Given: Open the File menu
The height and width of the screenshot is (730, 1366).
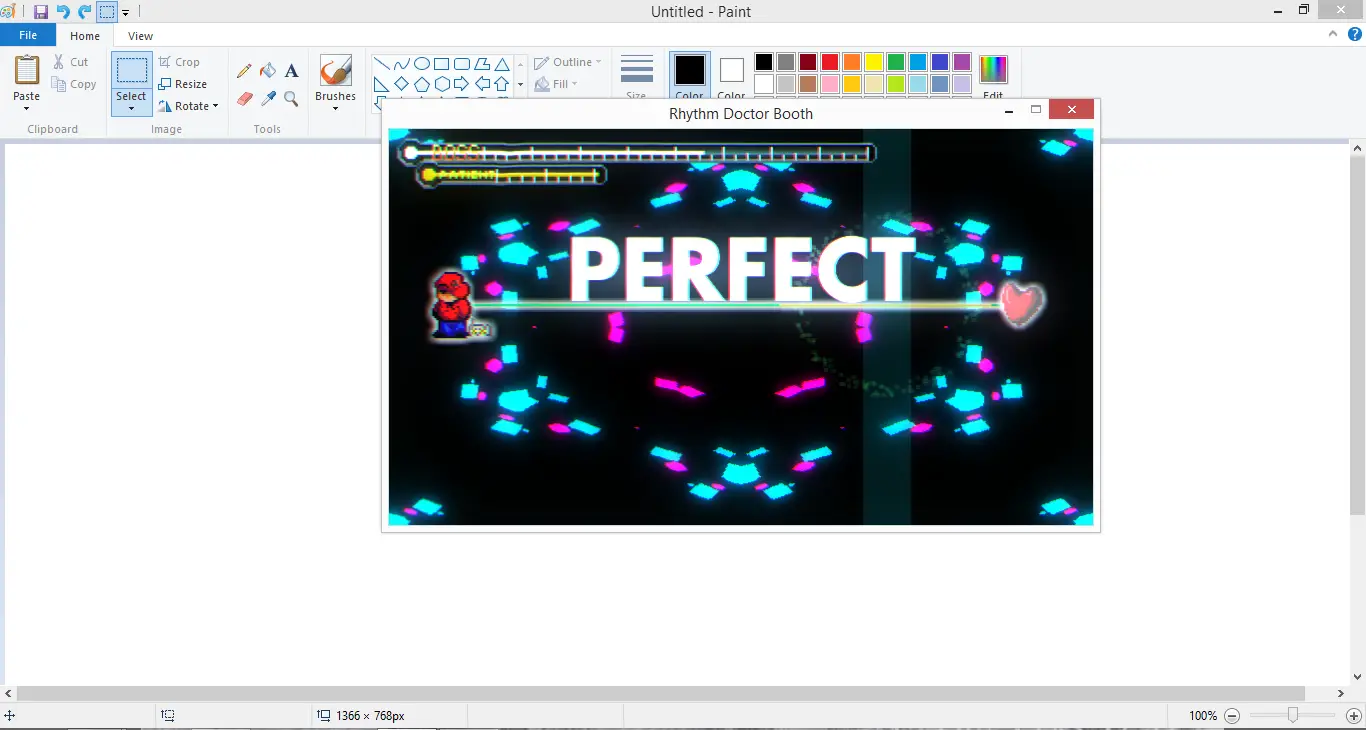Looking at the screenshot, I should click(28, 35).
